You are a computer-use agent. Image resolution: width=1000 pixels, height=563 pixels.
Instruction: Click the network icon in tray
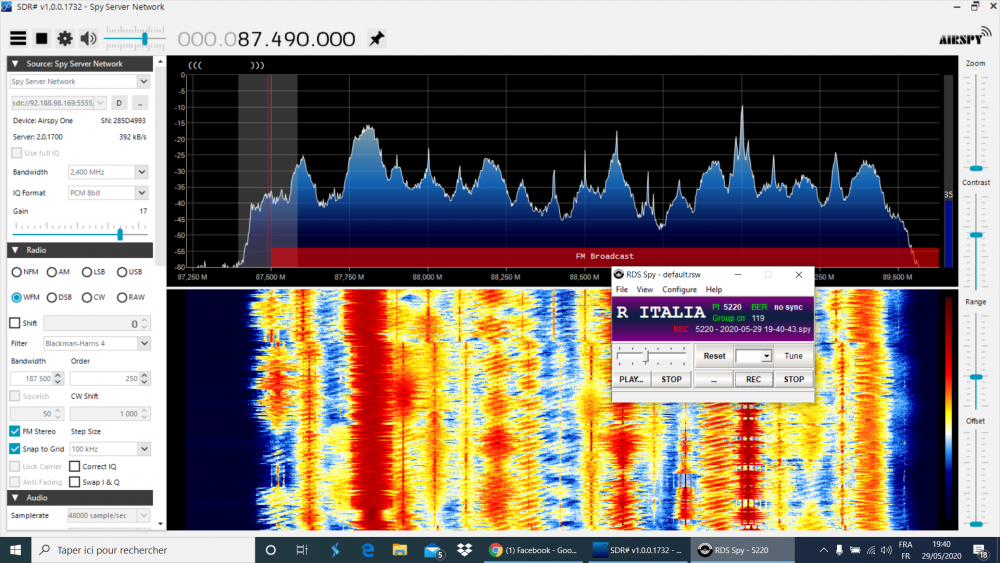tap(871, 550)
